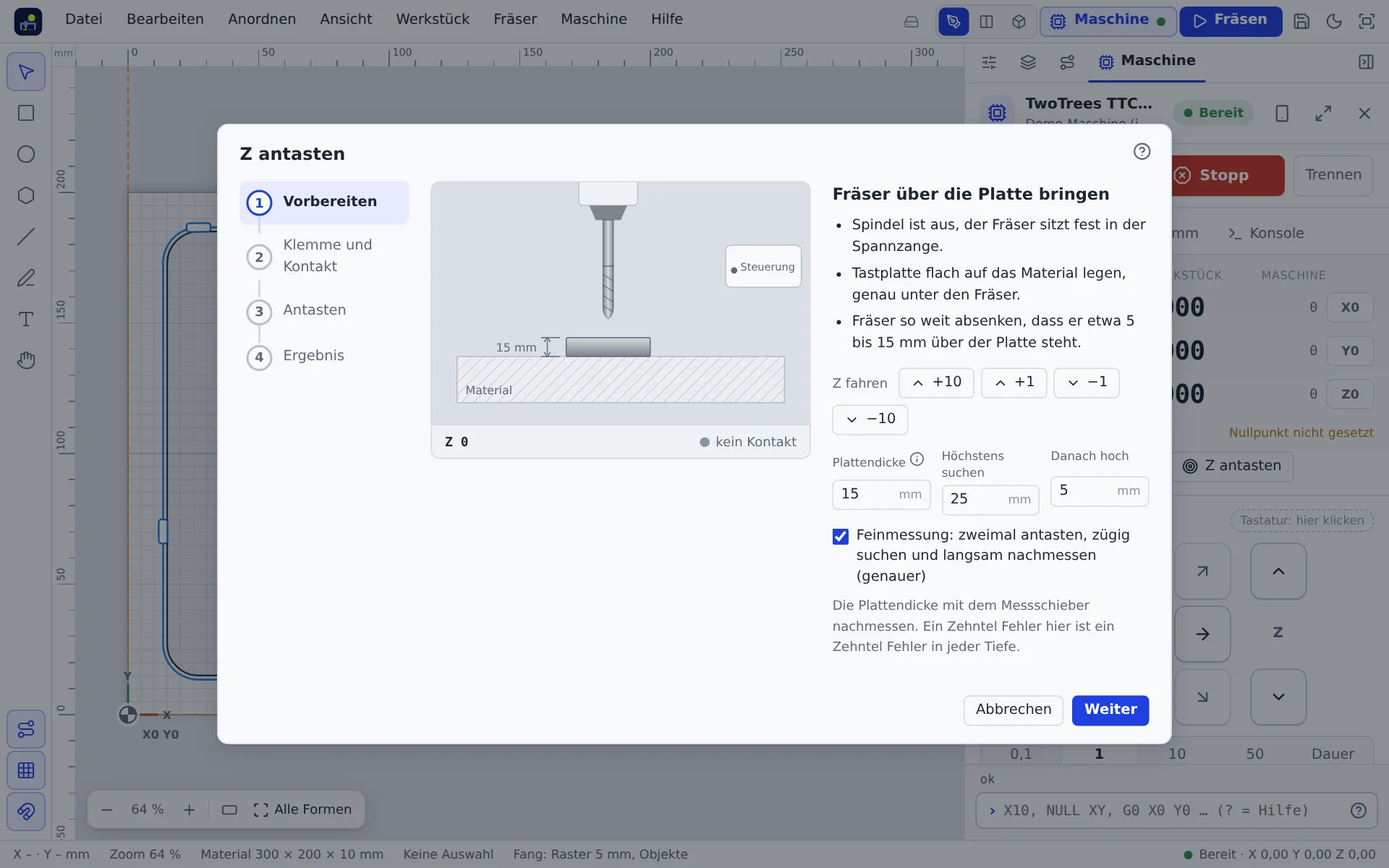The width and height of the screenshot is (1389, 868).
Task: Select the line drawing tool
Action: 26,237
